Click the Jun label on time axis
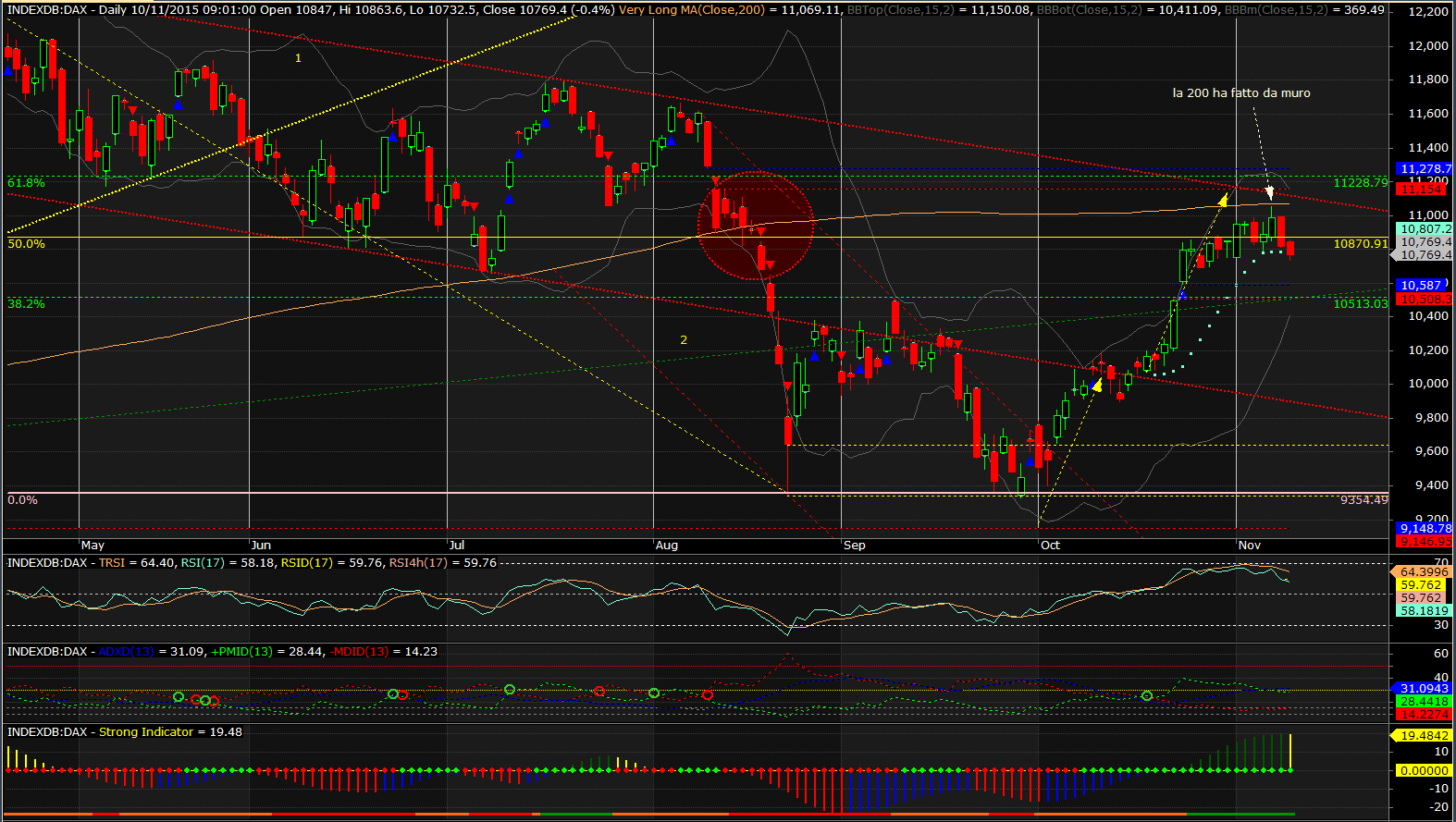This screenshot has width=1456, height=822. pos(262,546)
